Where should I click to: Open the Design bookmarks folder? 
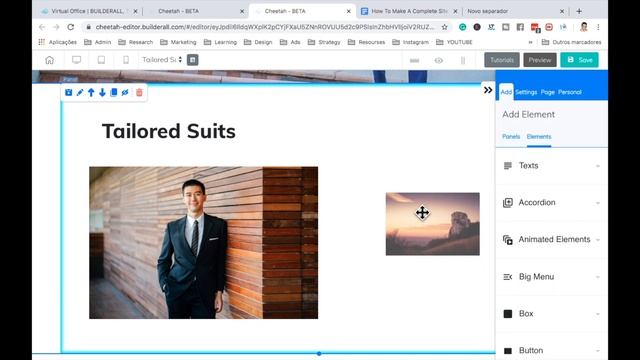point(258,42)
